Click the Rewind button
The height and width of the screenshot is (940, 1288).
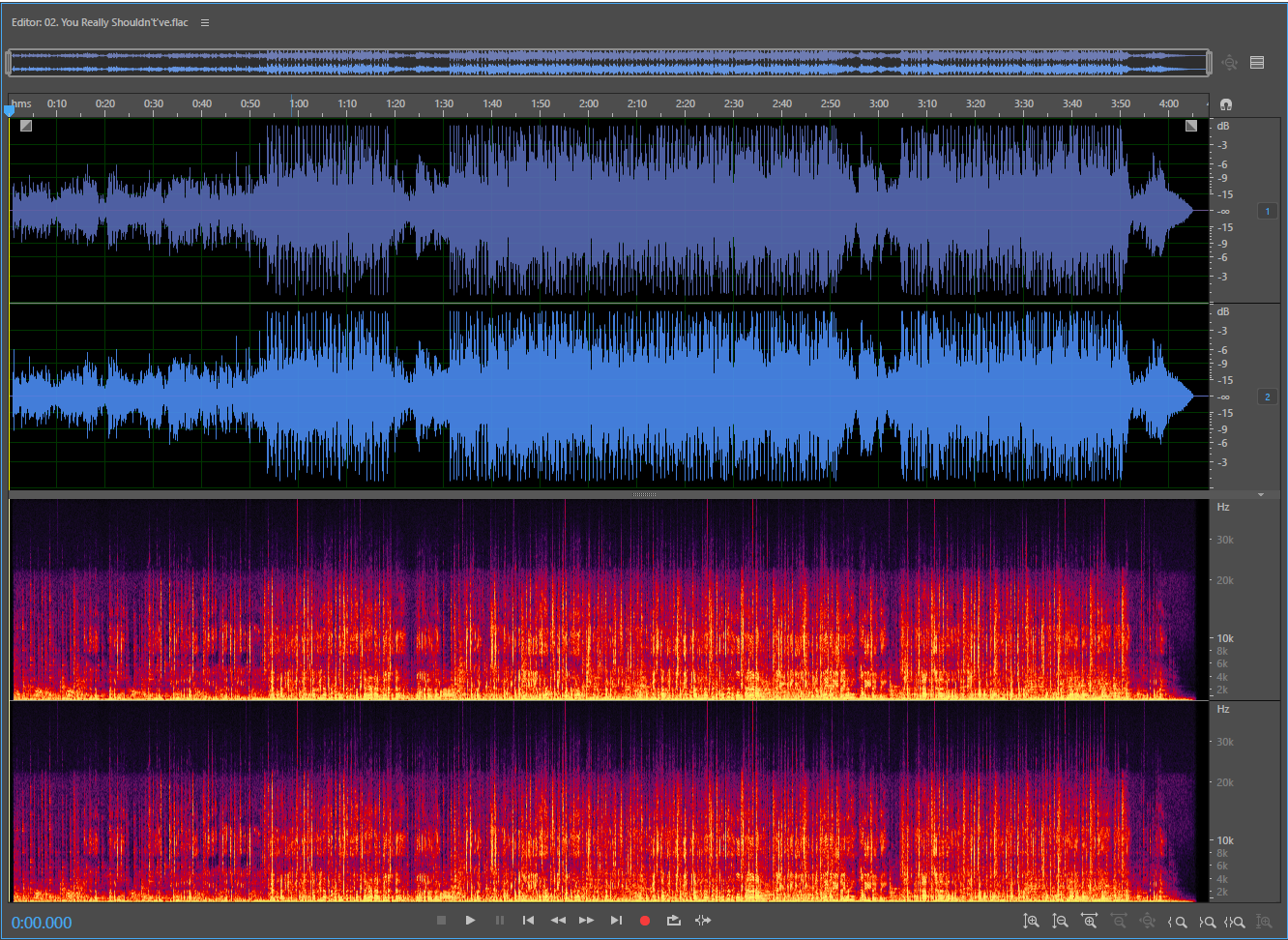tap(558, 921)
